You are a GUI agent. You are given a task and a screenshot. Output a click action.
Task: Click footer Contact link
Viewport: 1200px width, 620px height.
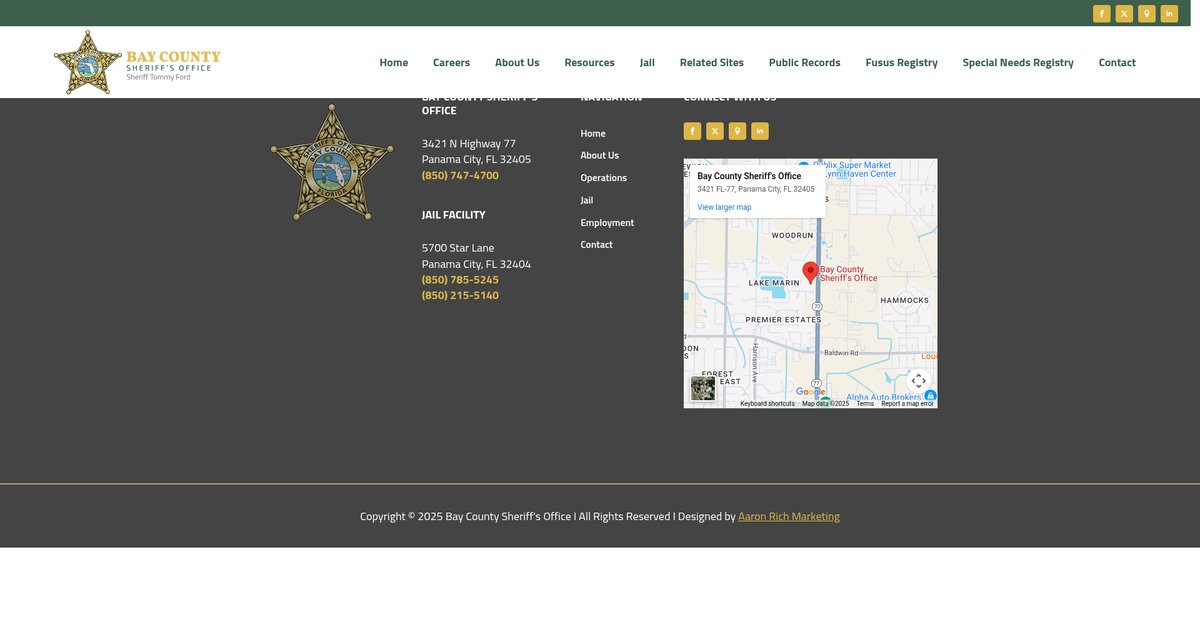click(x=597, y=244)
